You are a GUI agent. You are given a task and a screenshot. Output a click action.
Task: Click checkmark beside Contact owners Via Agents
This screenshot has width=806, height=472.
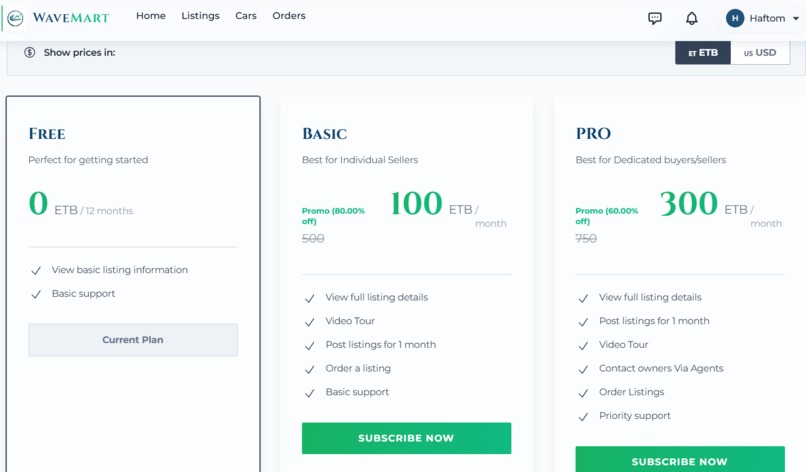(583, 369)
